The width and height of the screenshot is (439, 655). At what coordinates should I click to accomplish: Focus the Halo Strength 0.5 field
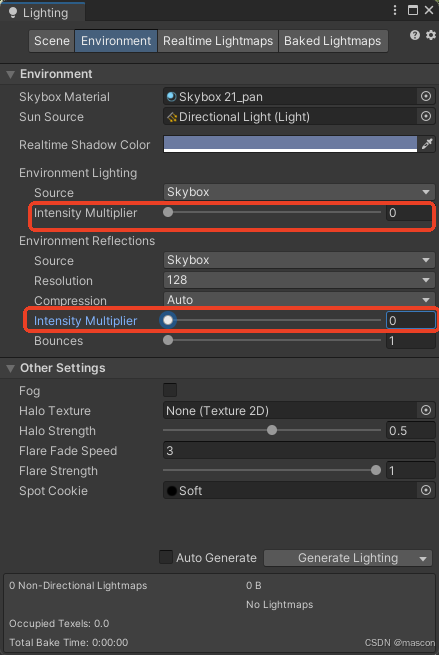coord(411,430)
